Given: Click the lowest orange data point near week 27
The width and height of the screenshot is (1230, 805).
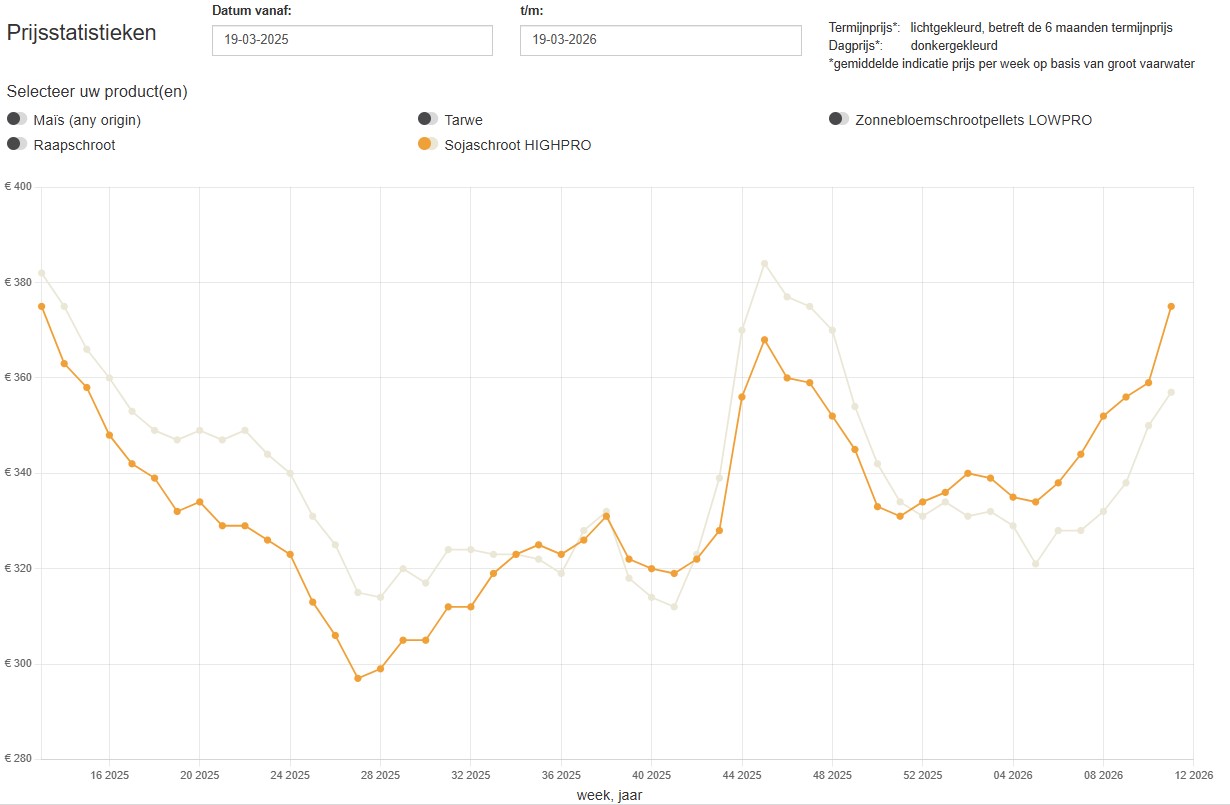Looking at the screenshot, I should click(x=357, y=678).
